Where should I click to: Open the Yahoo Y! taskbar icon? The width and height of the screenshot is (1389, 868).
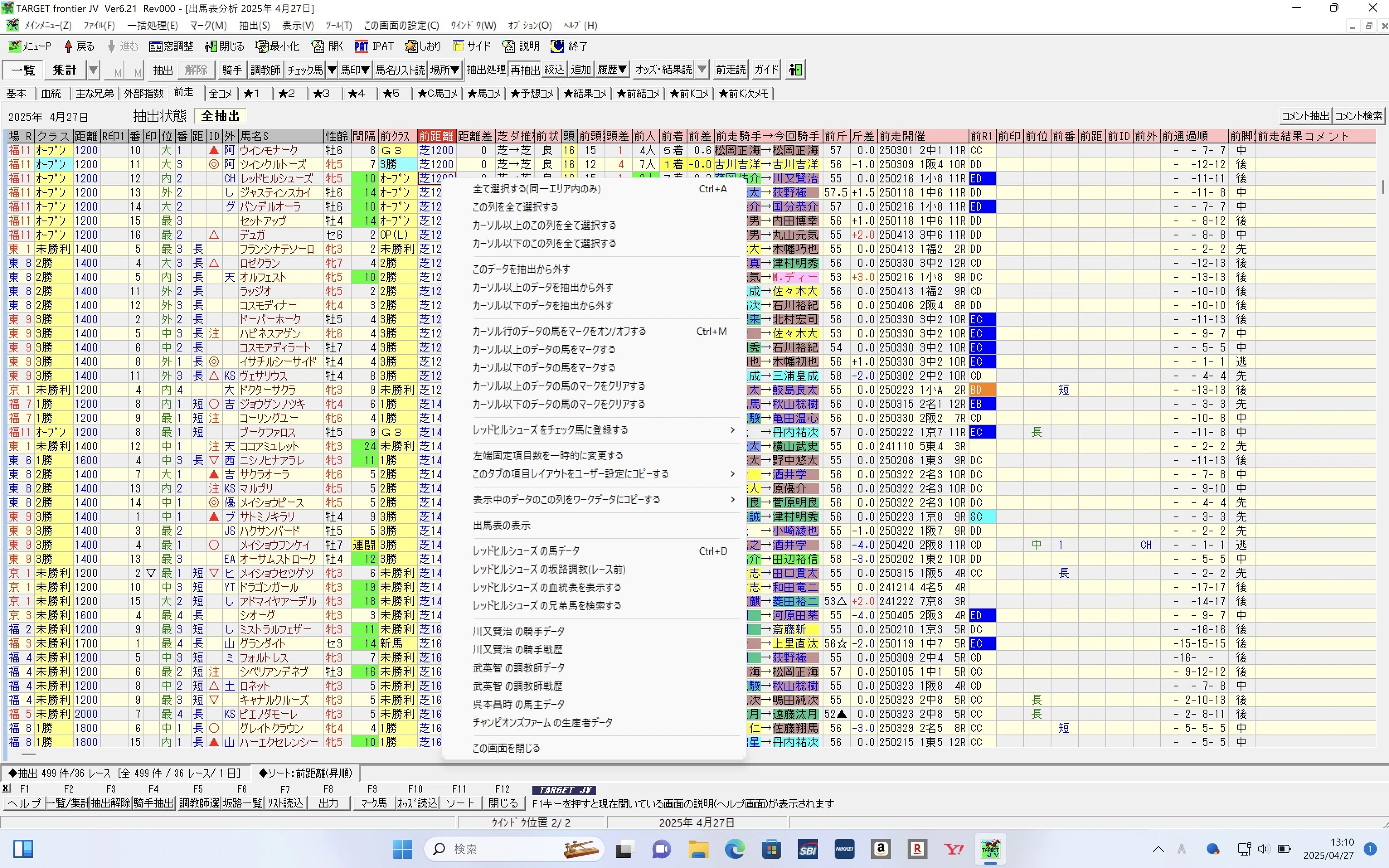coord(954,849)
